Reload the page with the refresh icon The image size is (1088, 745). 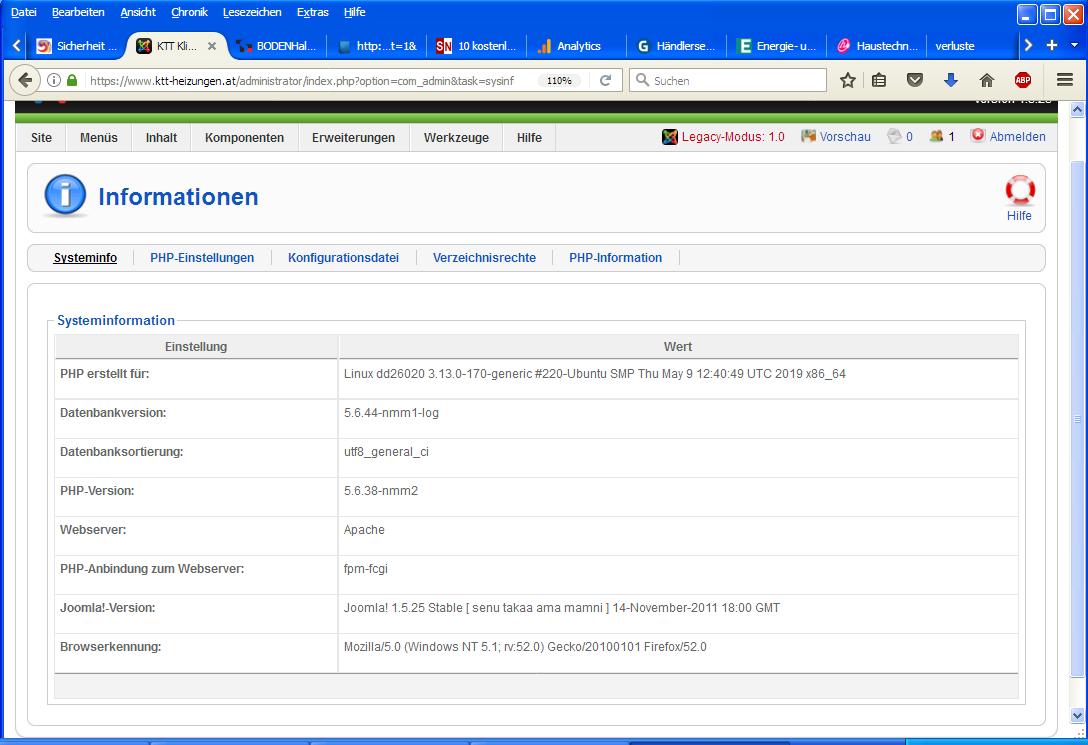click(x=605, y=80)
